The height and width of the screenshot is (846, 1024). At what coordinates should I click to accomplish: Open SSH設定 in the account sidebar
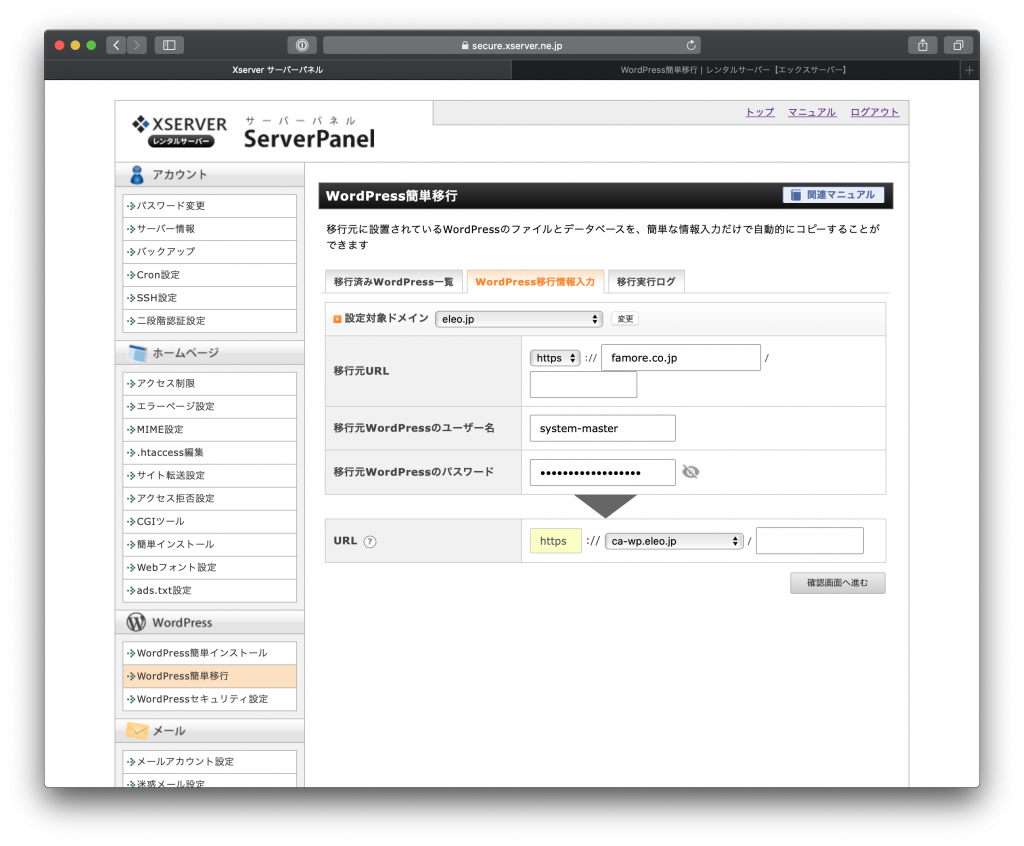pyautogui.click(x=157, y=298)
